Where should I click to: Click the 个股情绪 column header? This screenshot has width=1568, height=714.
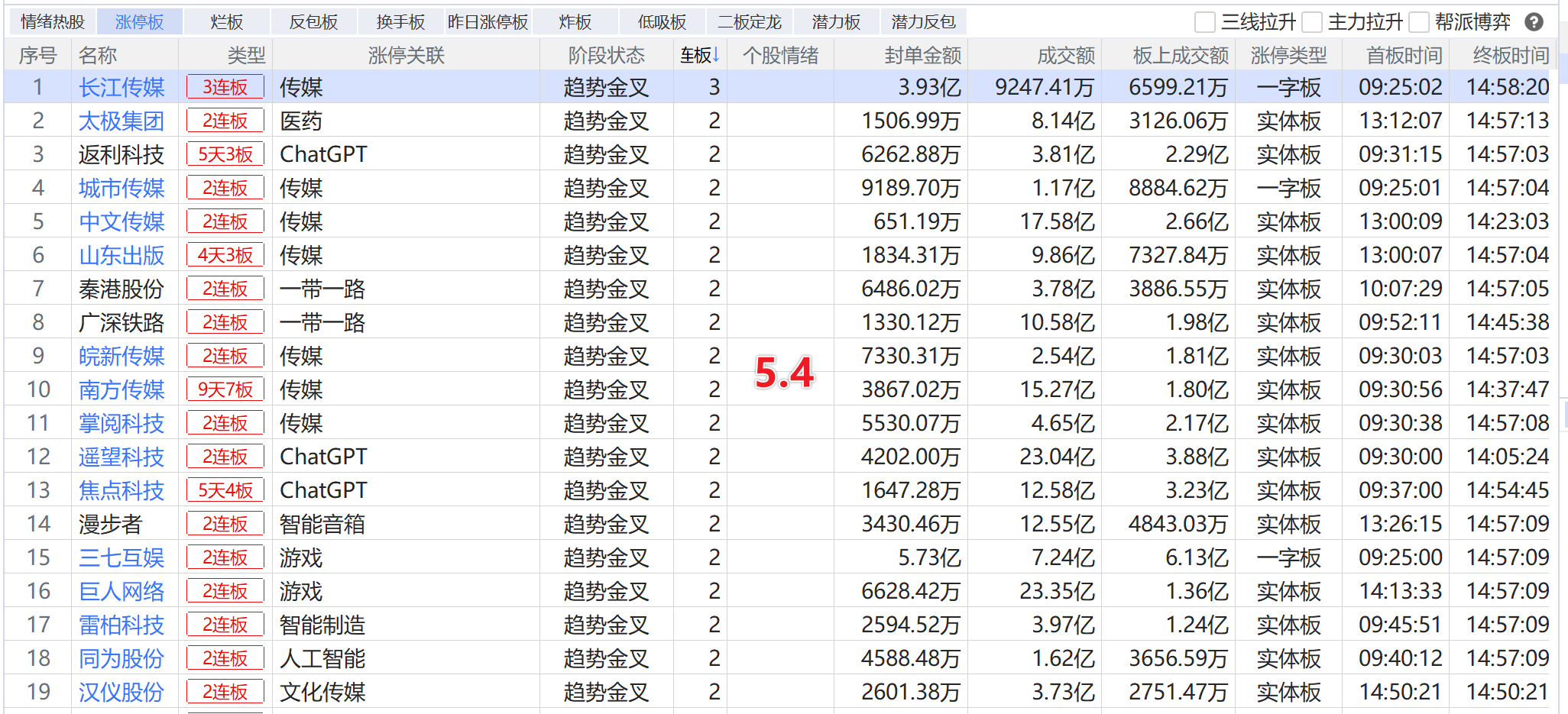tap(780, 55)
